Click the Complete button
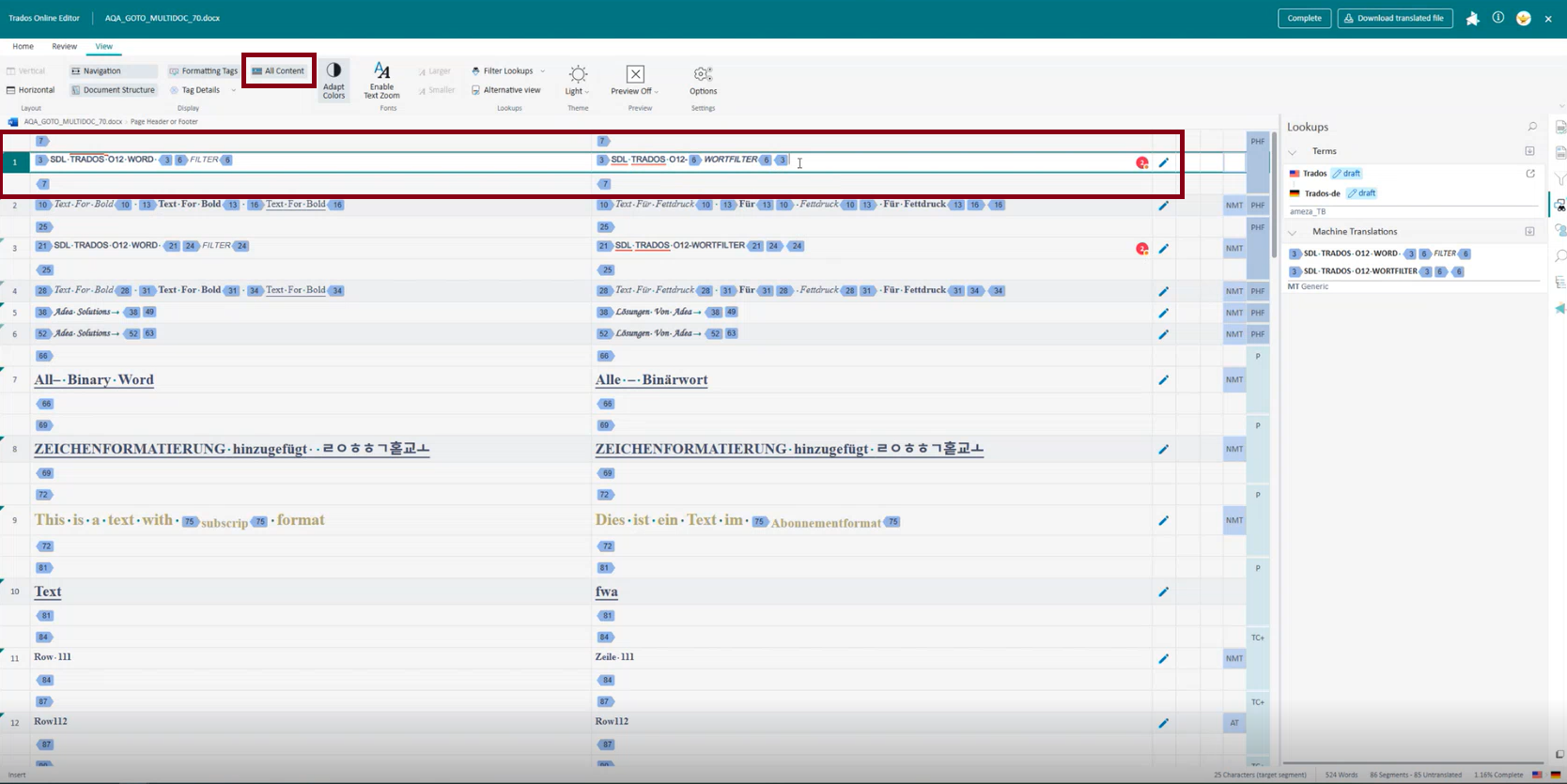The image size is (1567, 784). click(1304, 18)
